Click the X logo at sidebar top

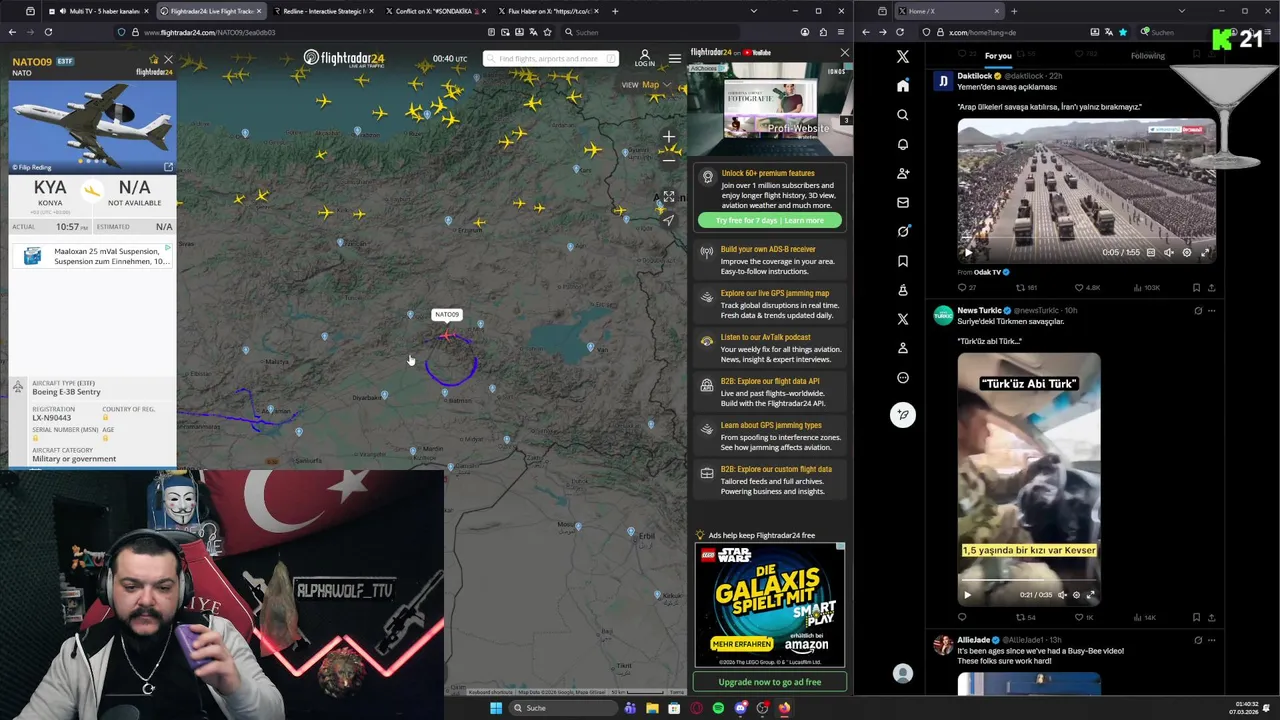903,57
